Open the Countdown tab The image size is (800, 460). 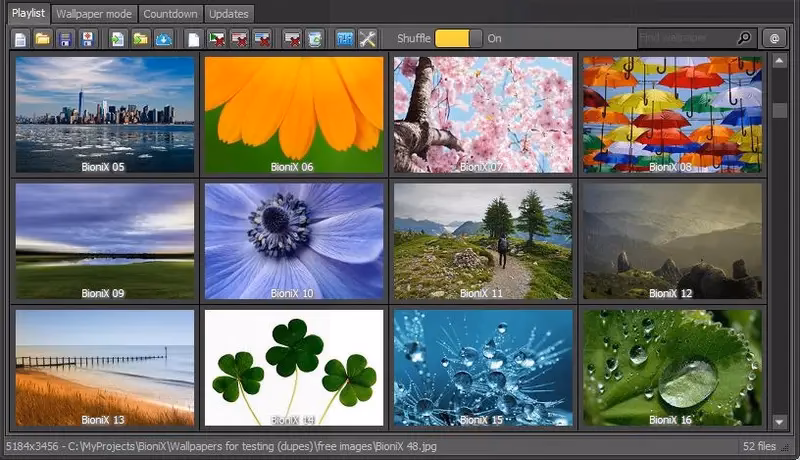[170, 14]
